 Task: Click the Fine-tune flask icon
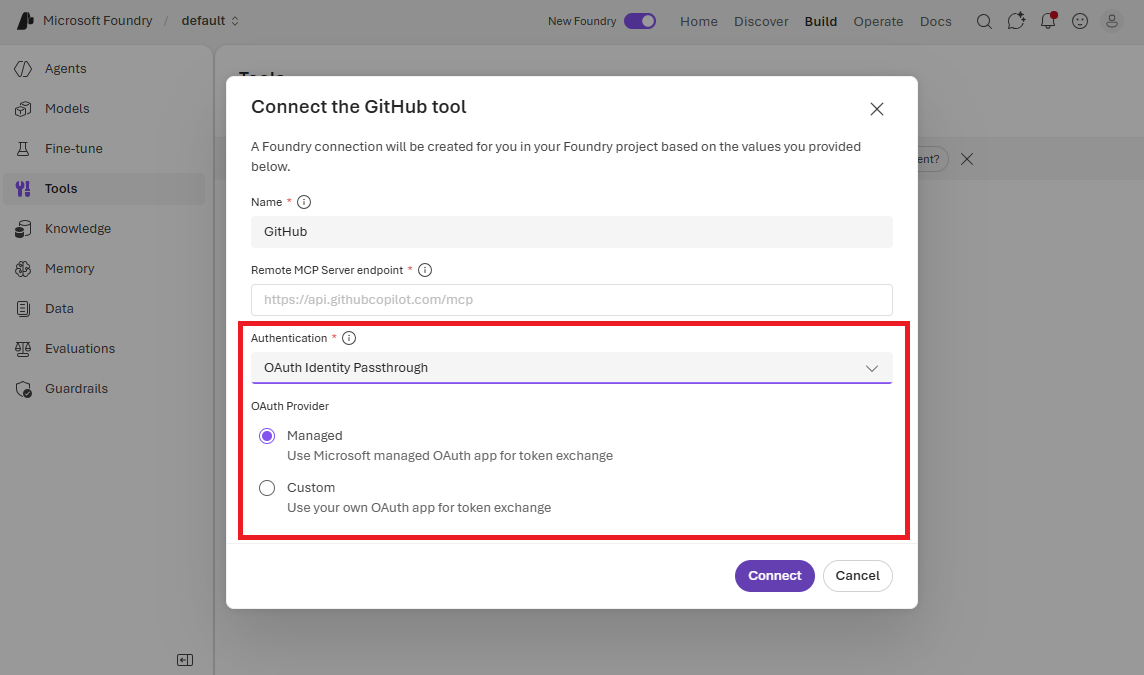click(23, 149)
